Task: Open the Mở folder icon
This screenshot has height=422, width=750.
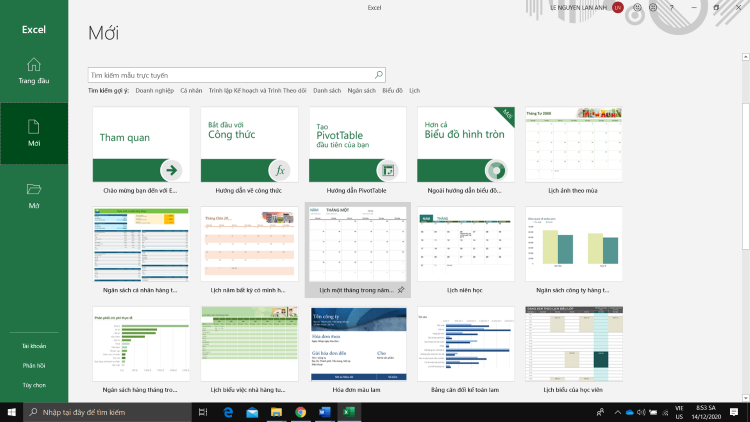Action: 33,189
